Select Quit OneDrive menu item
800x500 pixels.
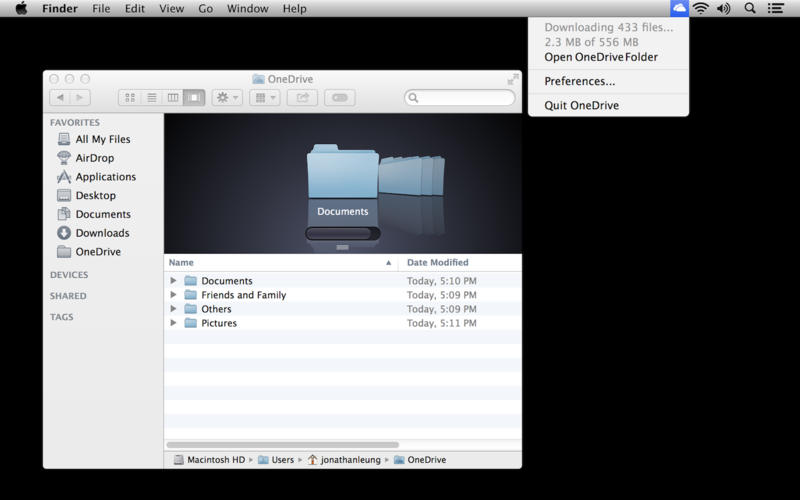(x=581, y=105)
